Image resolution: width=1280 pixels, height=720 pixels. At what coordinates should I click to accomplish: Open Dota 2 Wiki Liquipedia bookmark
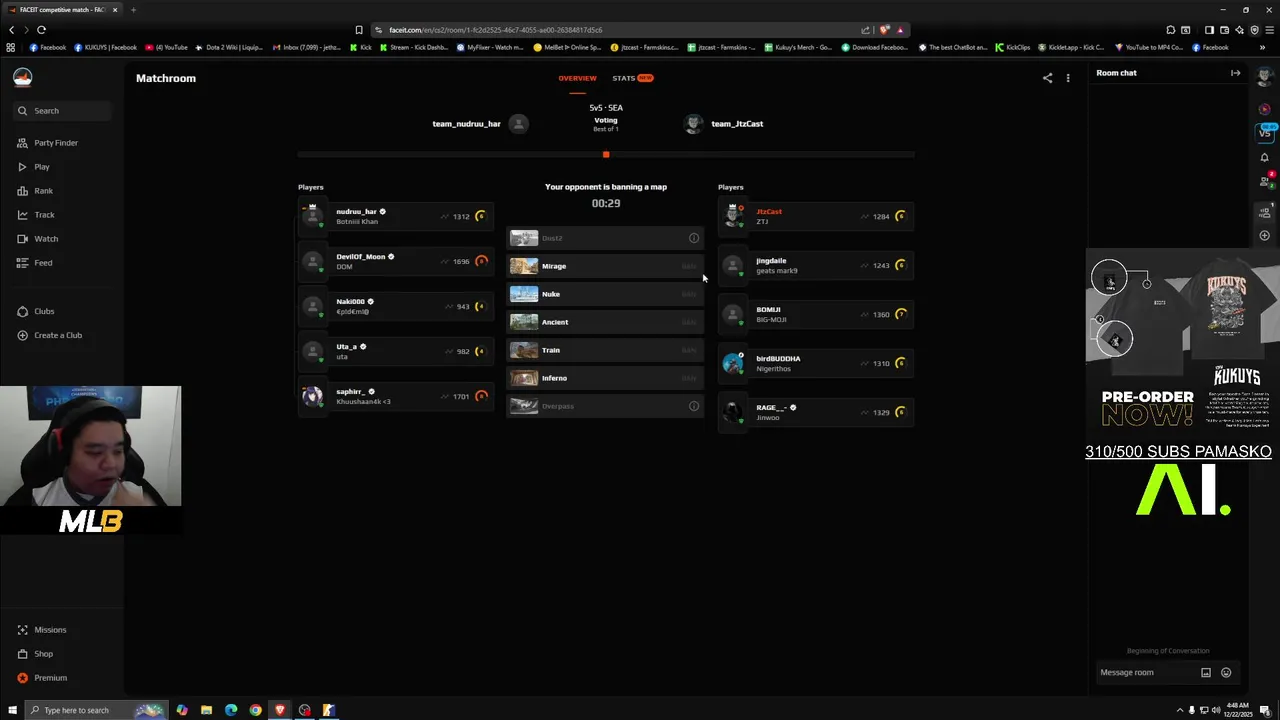pos(229,47)
